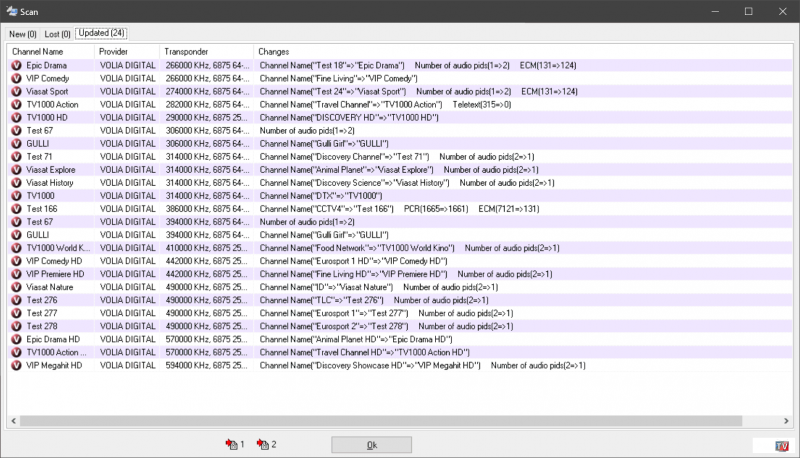Click the bottom icon labeled 1
This screenshot has height=458, width=800.
click(233, 445)
